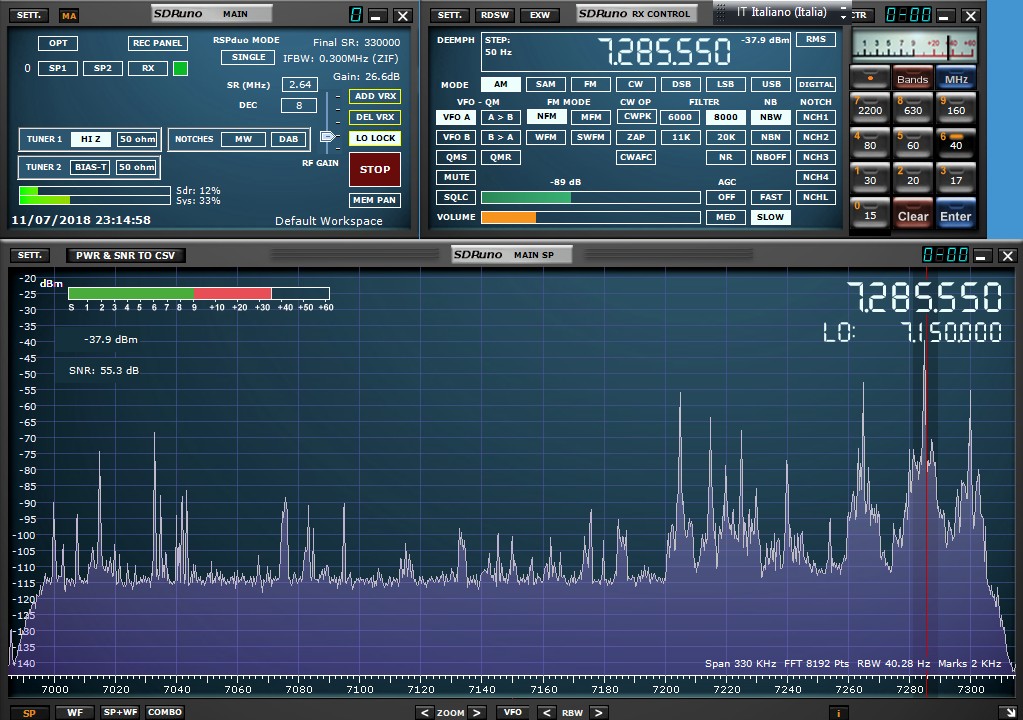Set AGC to FAST

coord(771,197)
